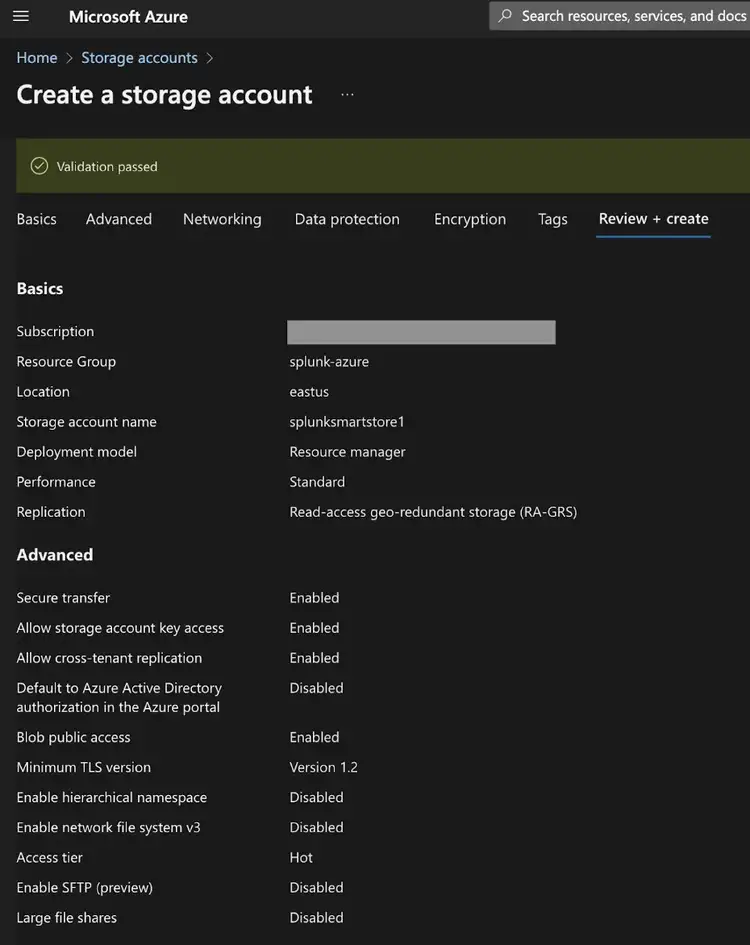Screen dimensions: 750x945
Task: Open the Azure portal hamburger menu
Action: [x=21, y=16]
